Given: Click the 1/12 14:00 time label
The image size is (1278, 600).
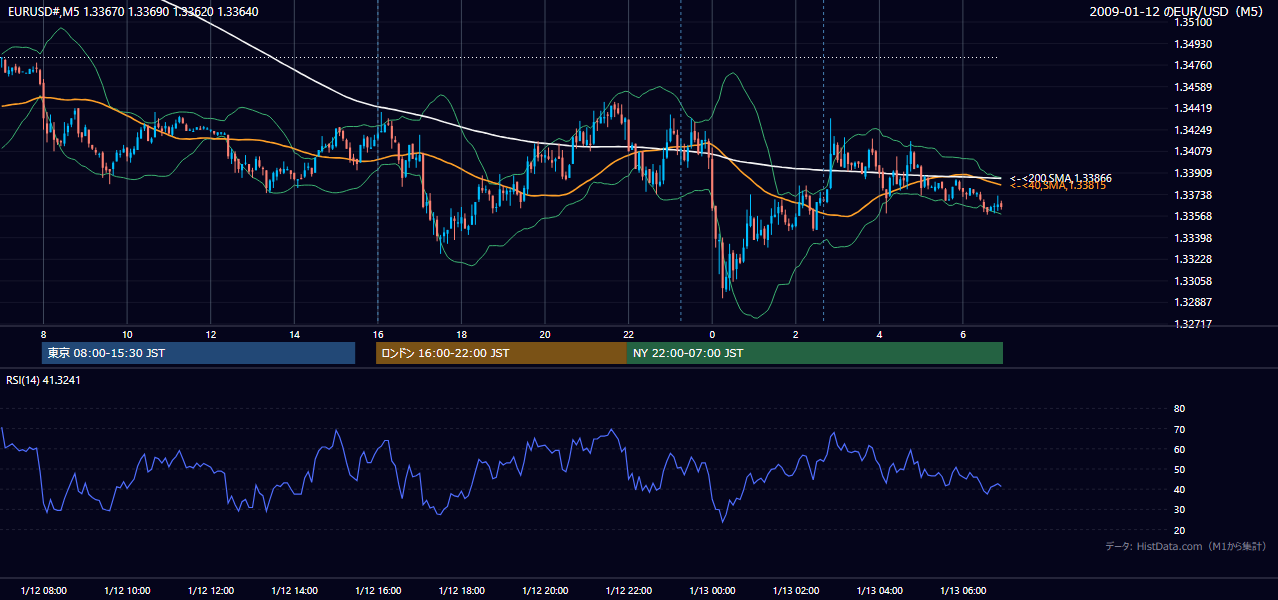Looking at the screenshot, I should point(294,590).
